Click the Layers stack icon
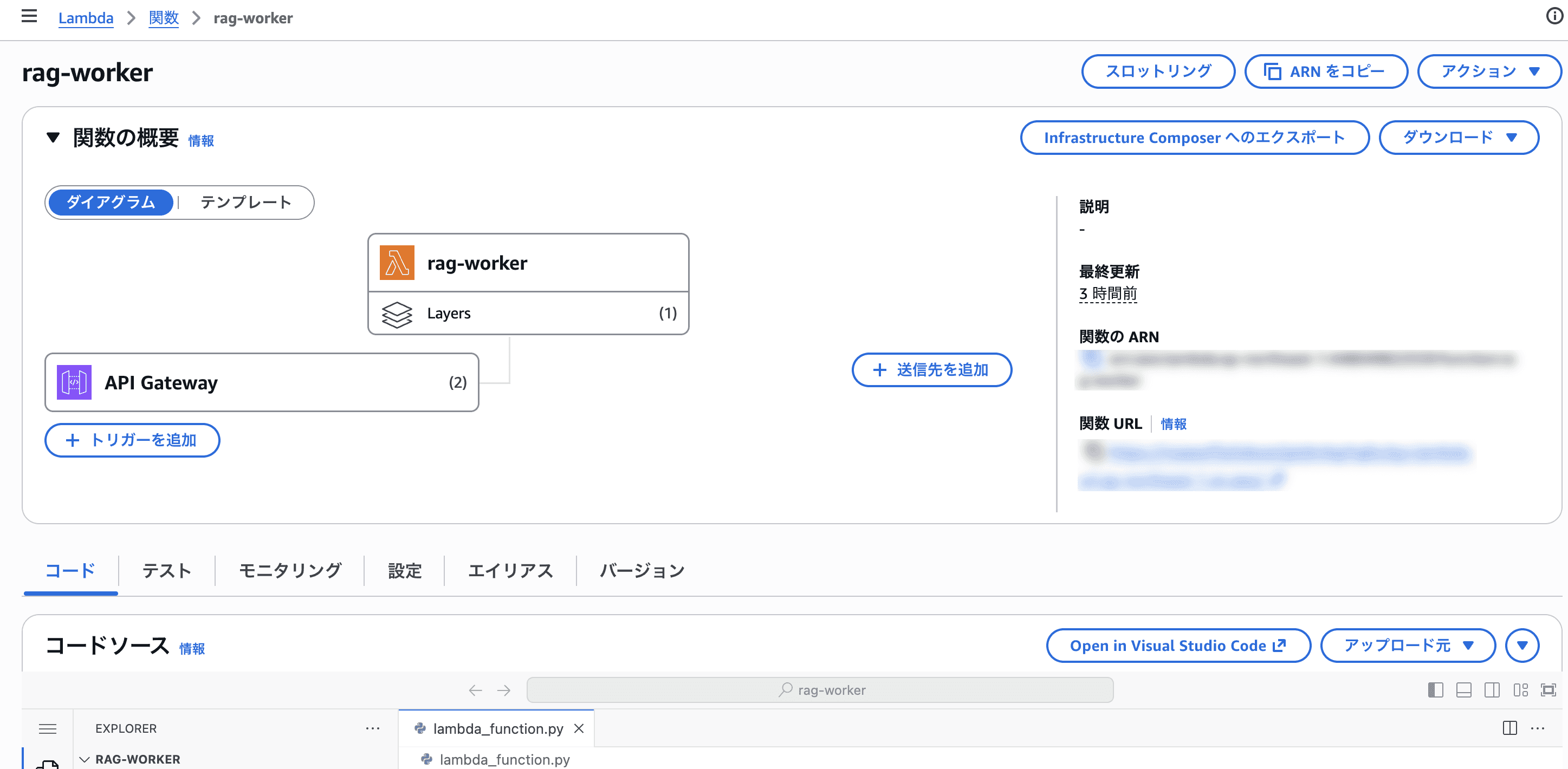Screen dimensions: 1568x769 coord(397,314)
